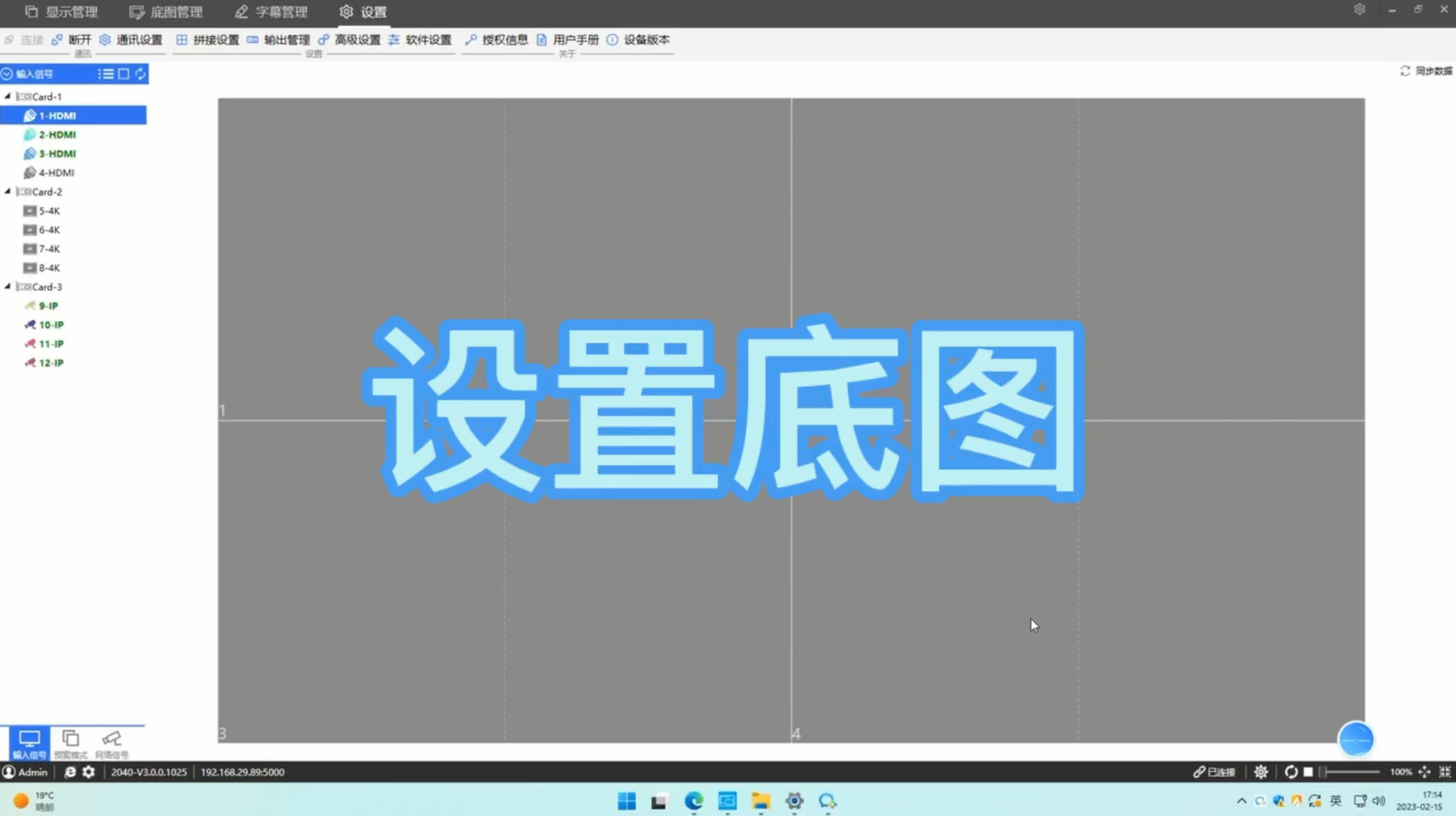
Task: Click the Admin user icon
Action: coord(9,772)
